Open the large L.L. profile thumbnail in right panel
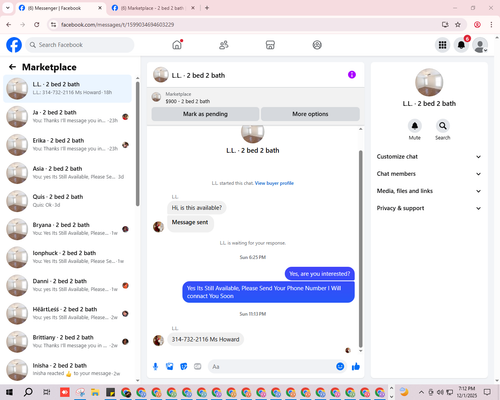The height and width of the screenshot is (400, 500). coord(429,82)
